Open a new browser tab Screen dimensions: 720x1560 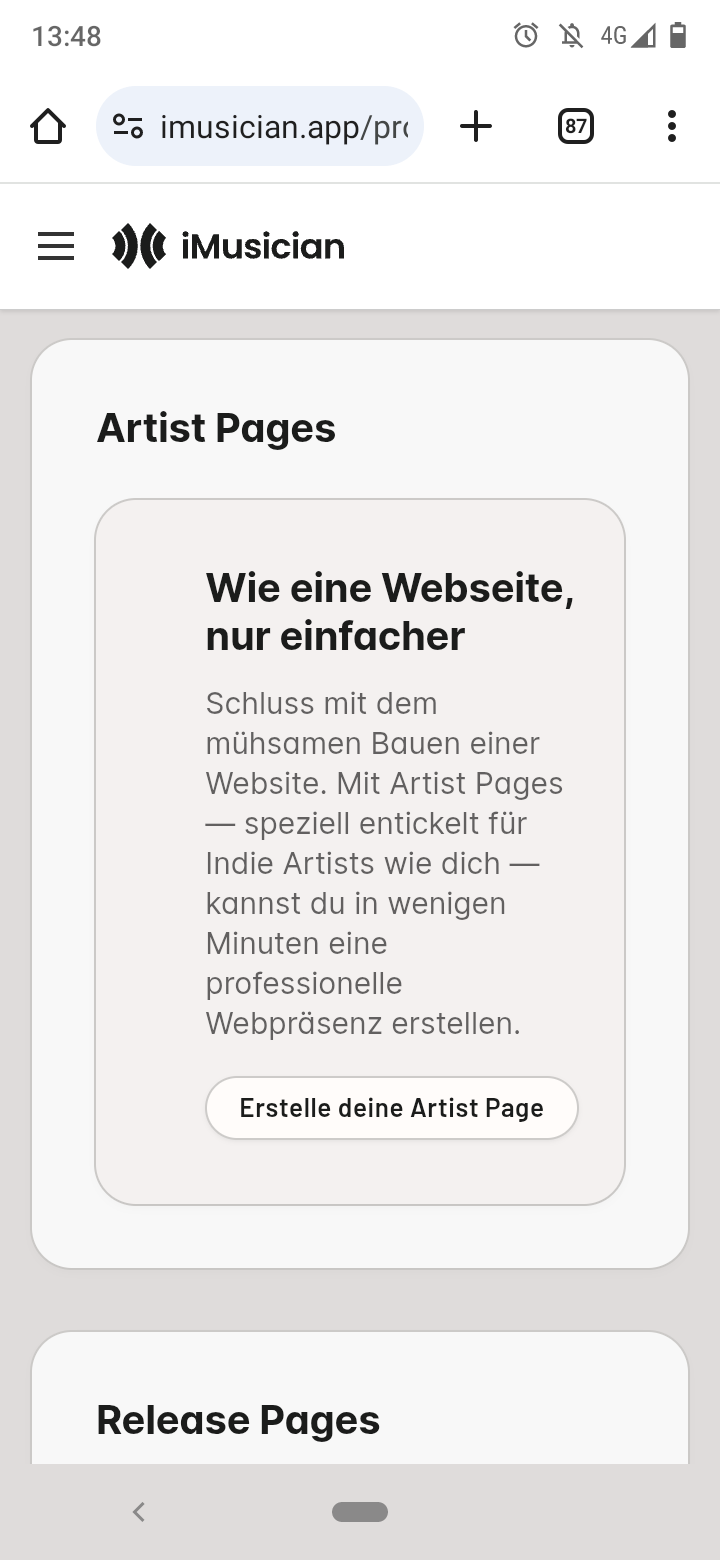pos(476,126)
